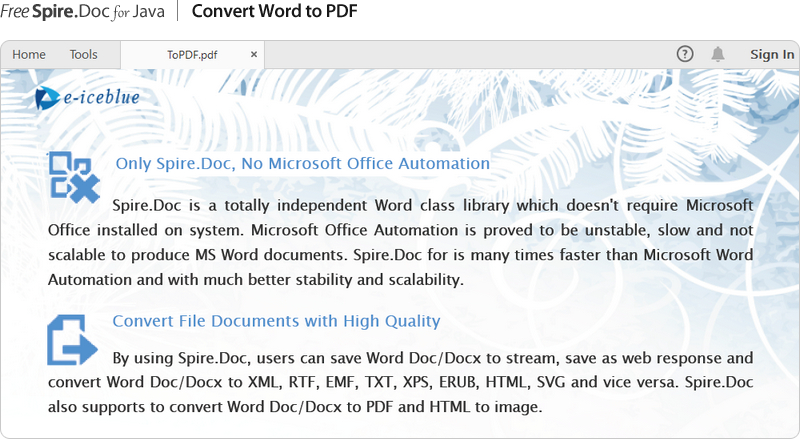Select the ToPDF.pdf document tab
Viewport: 800px width, 440px height.
coord(192,55)
